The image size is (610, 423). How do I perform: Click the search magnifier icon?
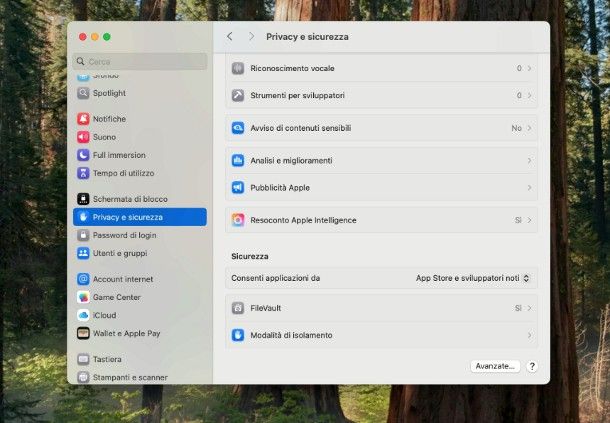pos(81,61)
